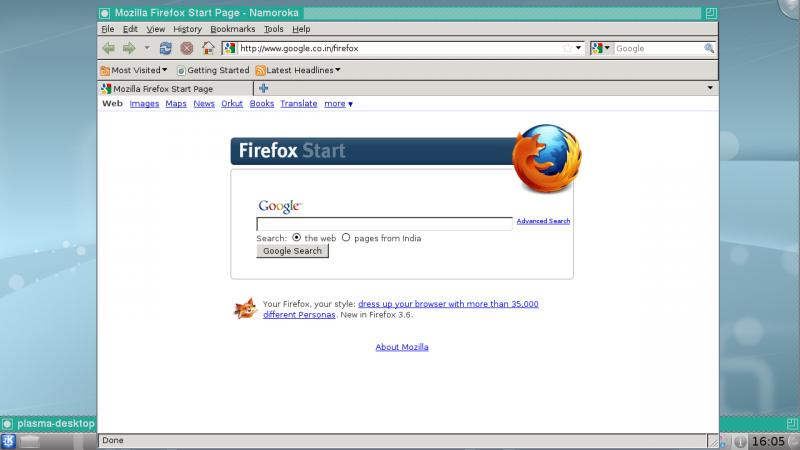Image resolution: width=800 pixels, height=450 pixels.
Task: Go to Home page icon
Action: click(208, 48)
